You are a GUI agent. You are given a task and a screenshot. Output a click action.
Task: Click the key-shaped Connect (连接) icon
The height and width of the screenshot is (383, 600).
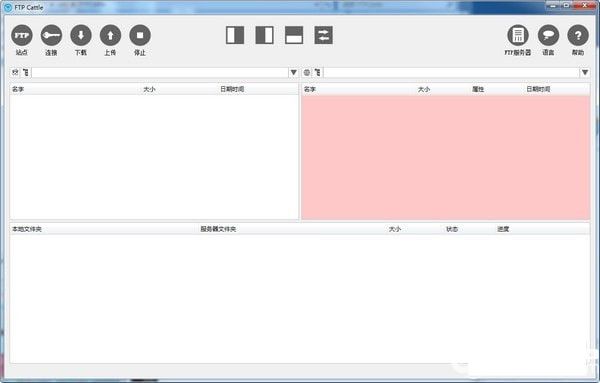point(51,36)
